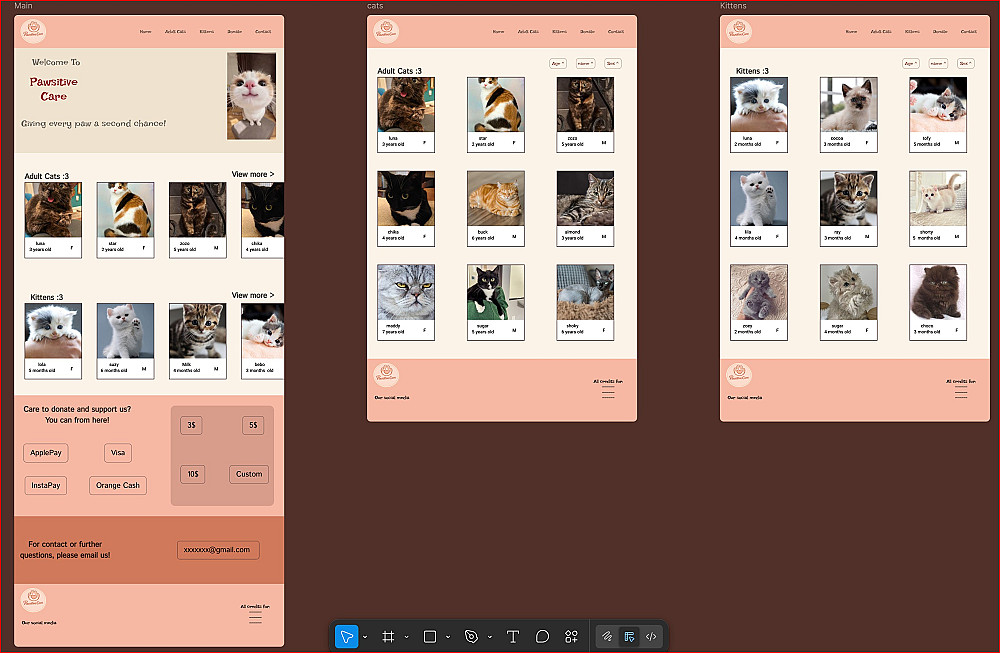This screenshot has width=1000, height=653.
Task: Select Home nav item in Kittens frame
Action: pos(851,31)
